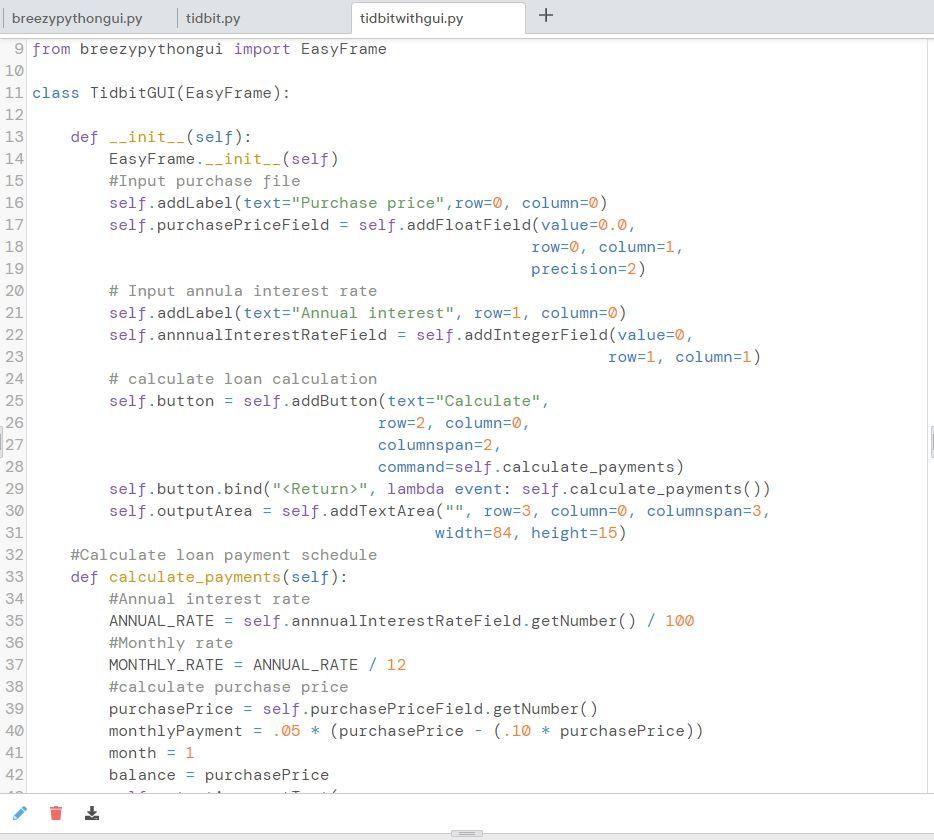Viewport: 934px width, 840px height.
Task: Click 'calculate_payments' definition on line 33
Action: coord(195,577)
